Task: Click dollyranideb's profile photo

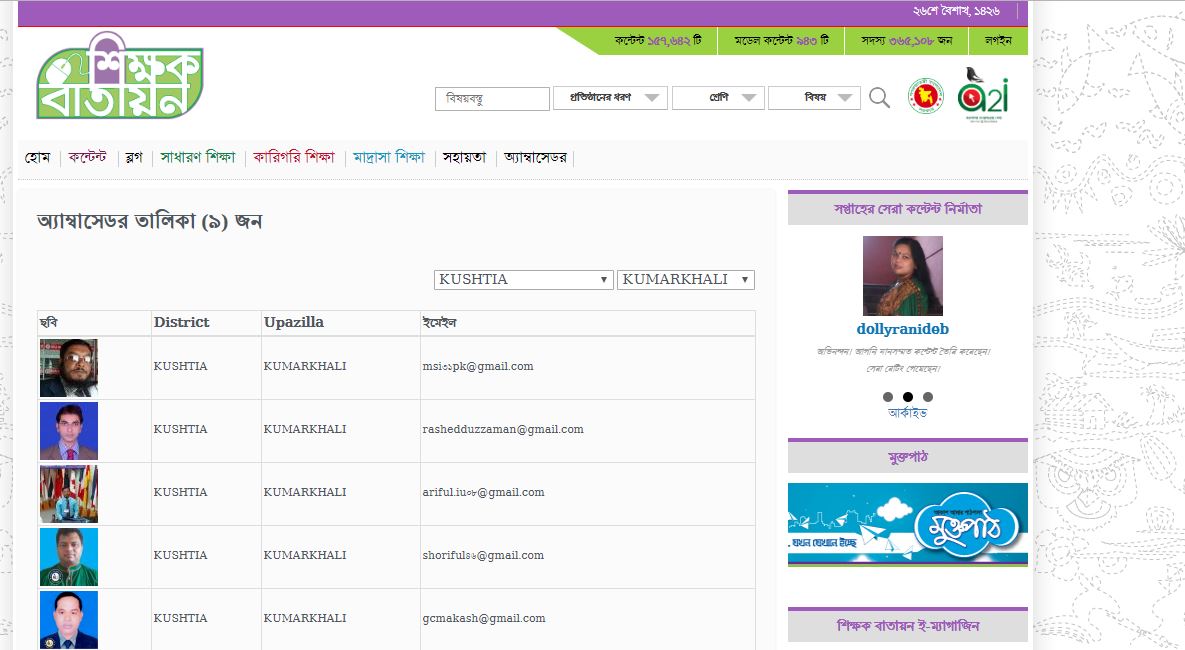Action: click(902, 276)
